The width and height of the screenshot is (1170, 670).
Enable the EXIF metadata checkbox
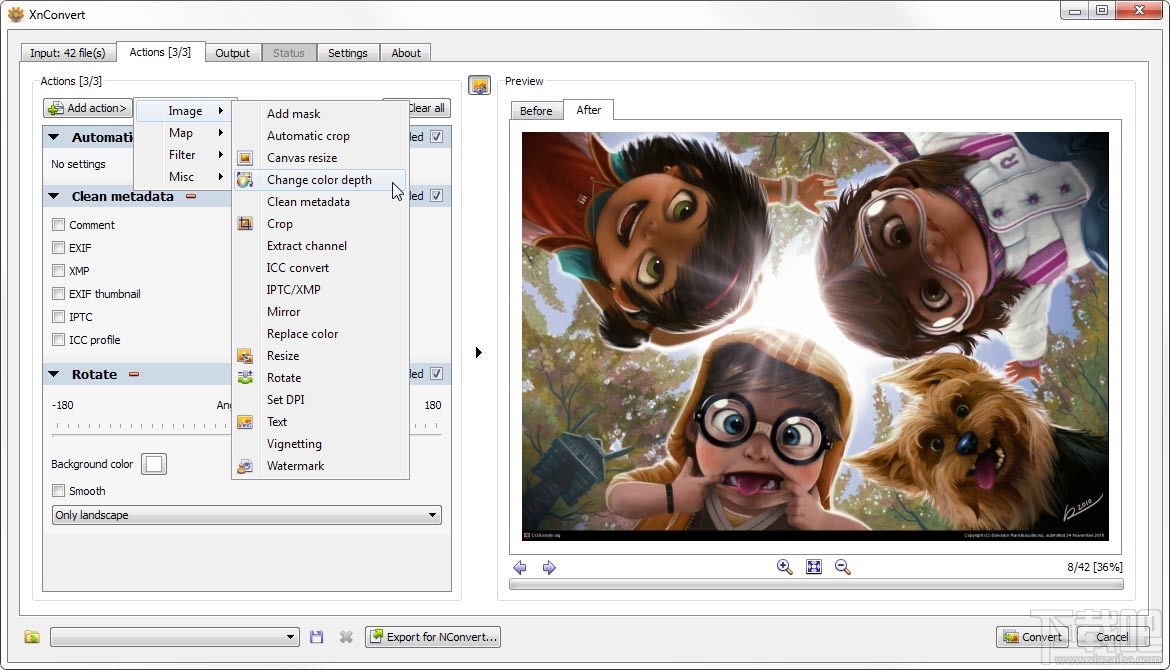[x=58, y=247]
